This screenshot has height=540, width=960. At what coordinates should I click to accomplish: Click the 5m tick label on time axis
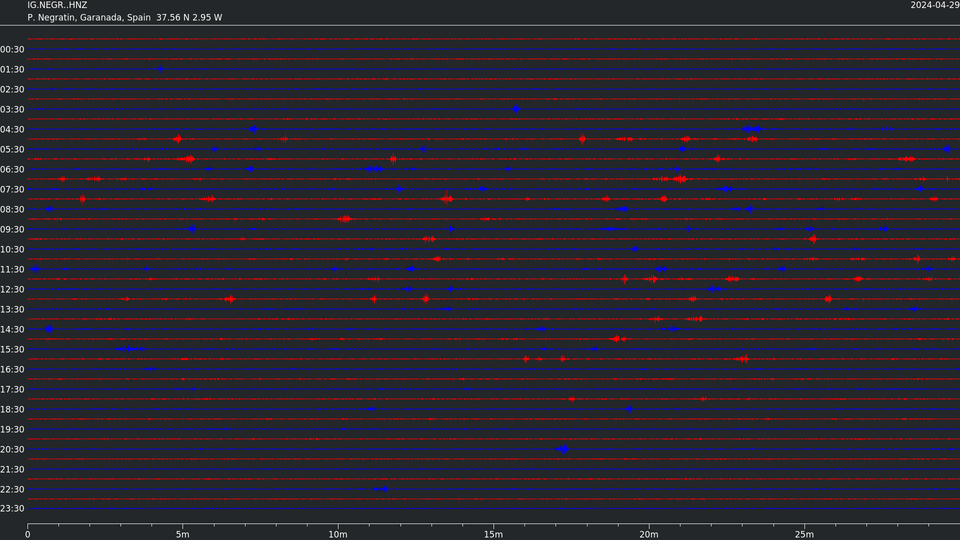182,534
